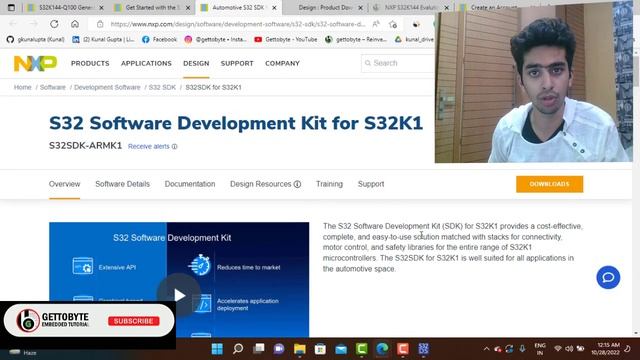Select the Training tab
The image size is (640, 360).
329,184
